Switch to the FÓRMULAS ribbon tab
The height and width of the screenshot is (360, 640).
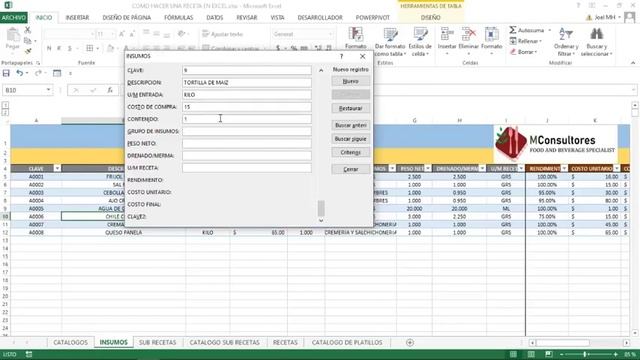point(179,18)
